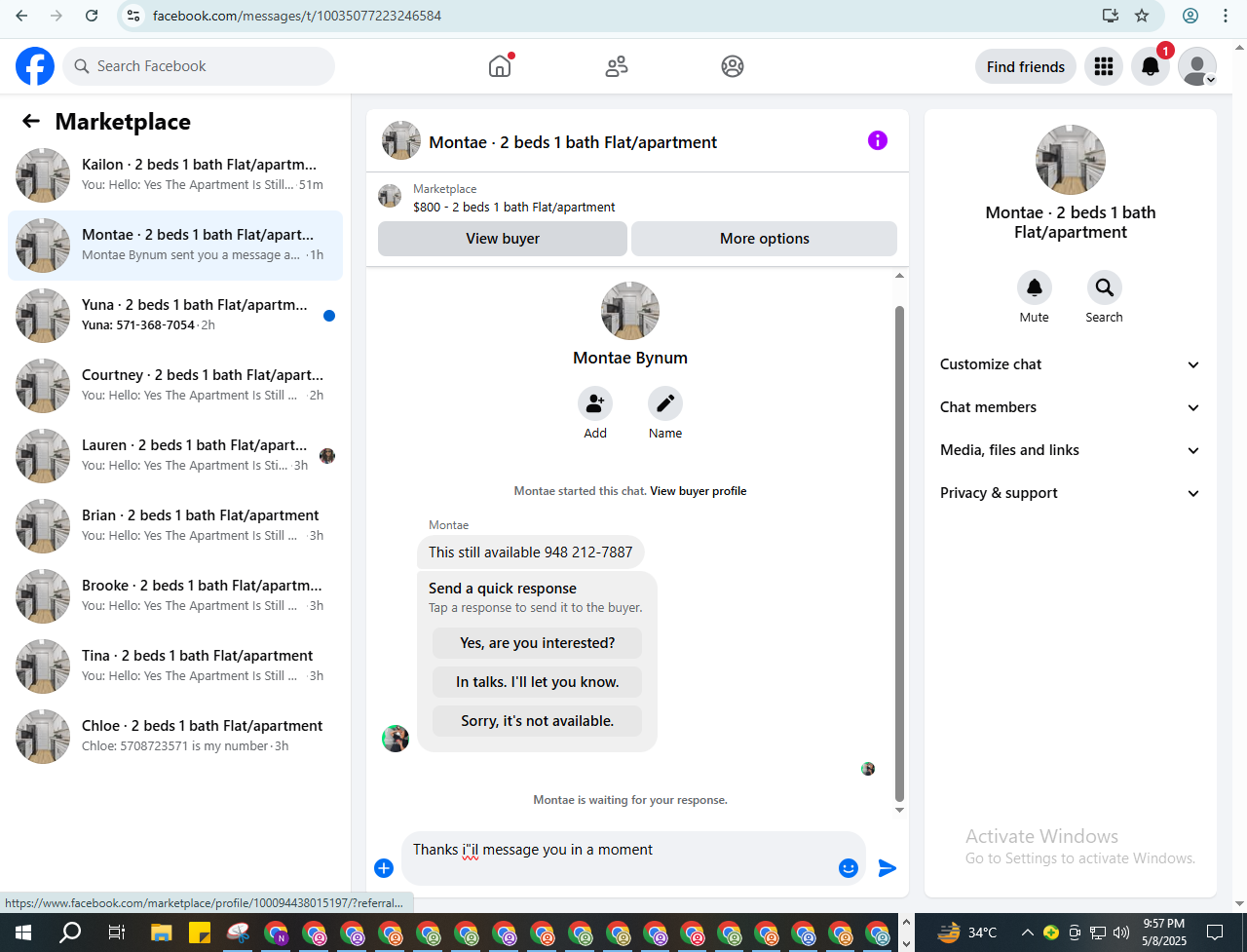Bookmark this page with star icon
This screenshot has height=952, width=1247.
pos(1142,16)
